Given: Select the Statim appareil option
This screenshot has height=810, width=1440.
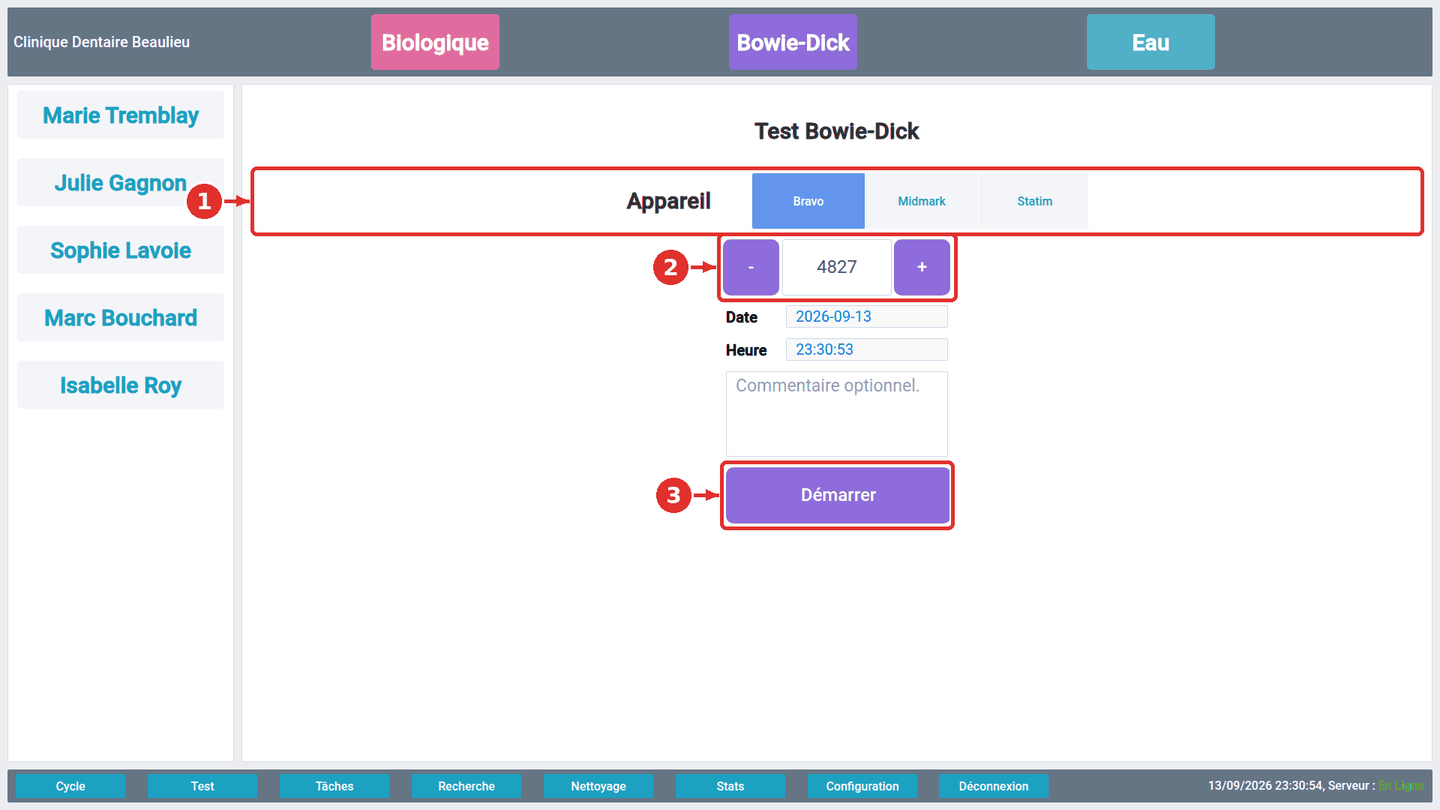Looking at the screenshot, I should [1034, 201].
